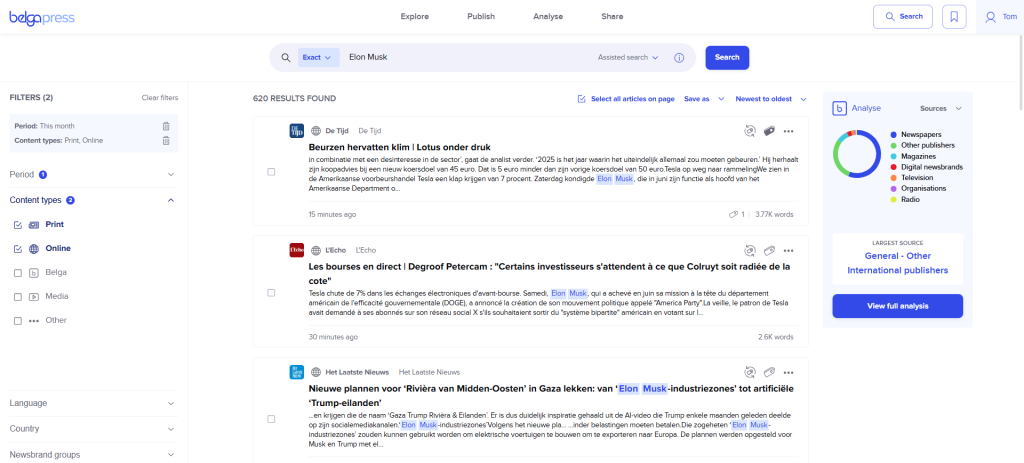Remove Content types filter via trash icon
This screenshot has width=1024, height=463.
tap(166, 140)
